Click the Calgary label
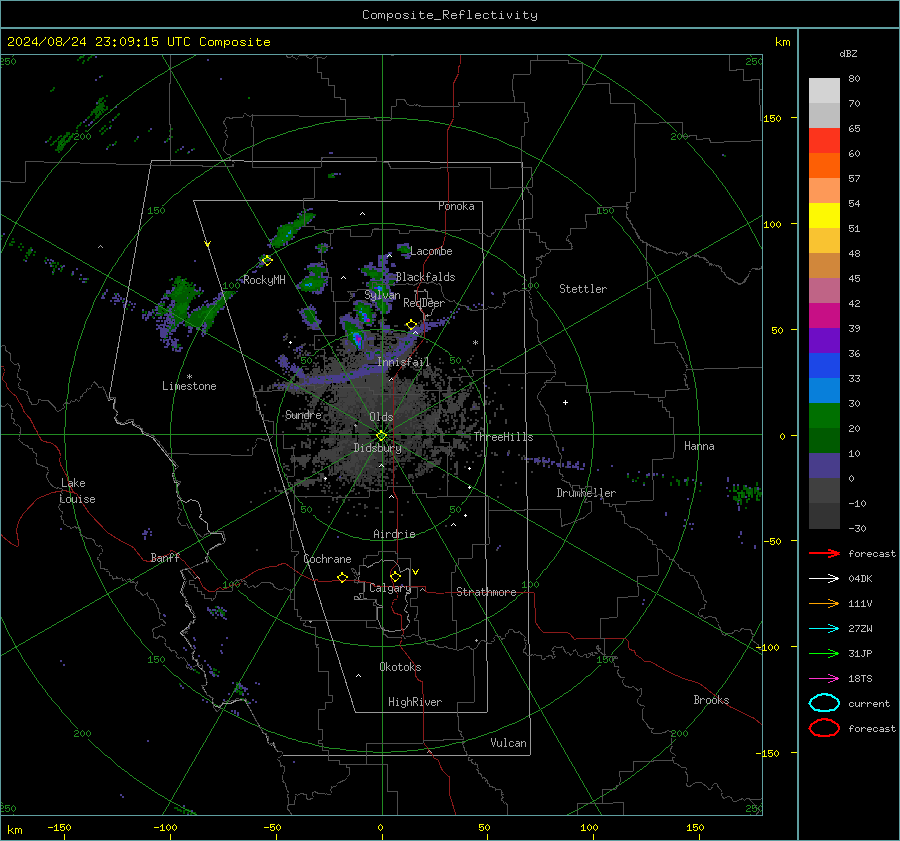This screenshot has height=841, width=900. [x=390, y=588]
